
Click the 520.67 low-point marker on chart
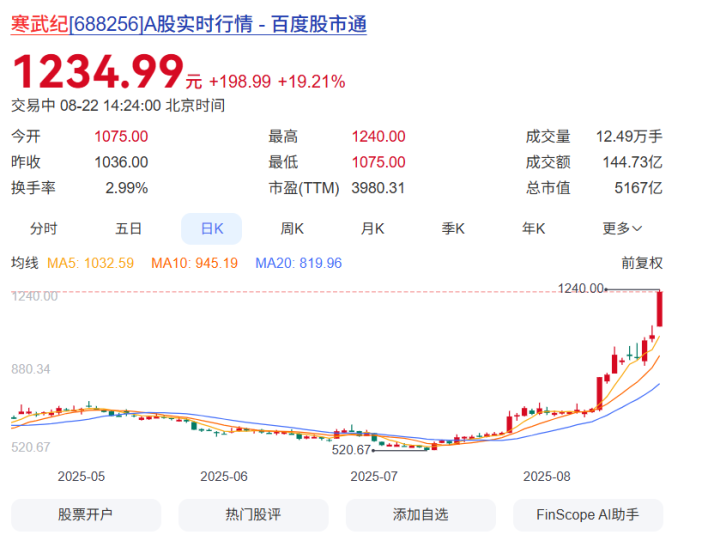351,450
